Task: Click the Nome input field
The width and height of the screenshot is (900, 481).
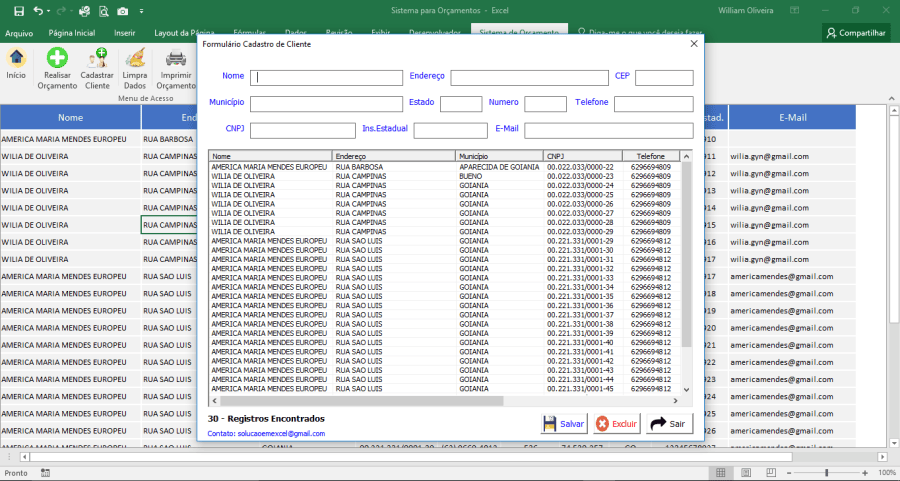Action: click(x=327, y=77)
